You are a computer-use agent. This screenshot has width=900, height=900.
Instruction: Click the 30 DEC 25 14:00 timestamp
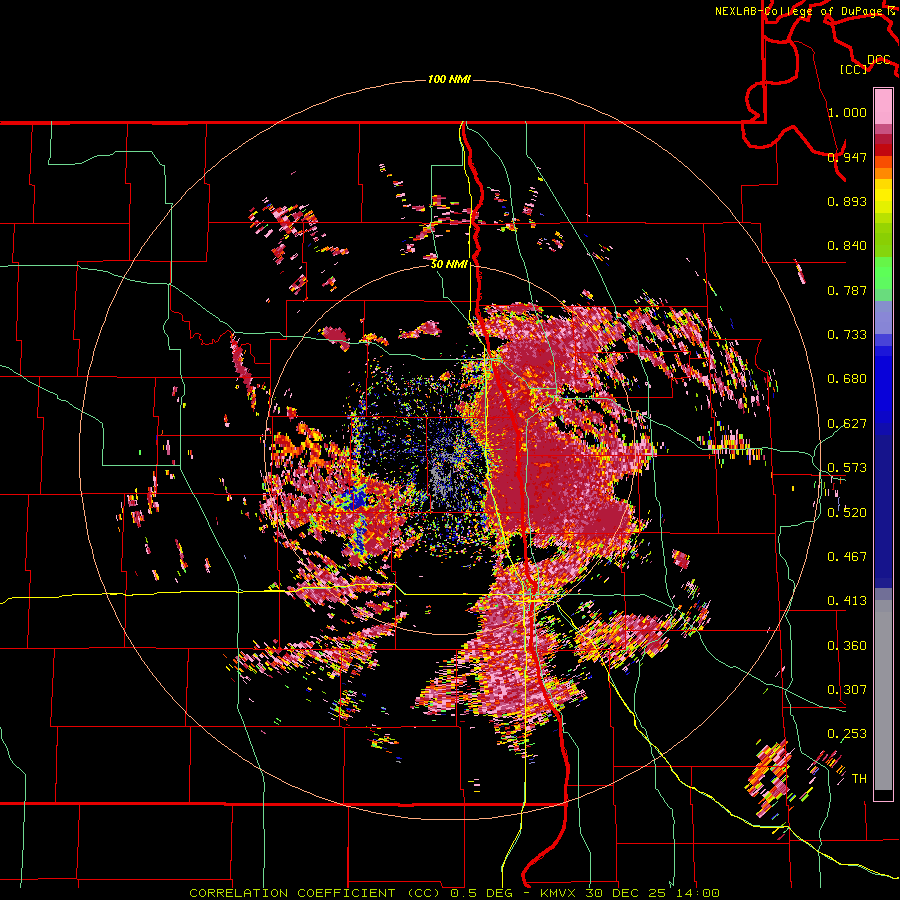[653, 893]
